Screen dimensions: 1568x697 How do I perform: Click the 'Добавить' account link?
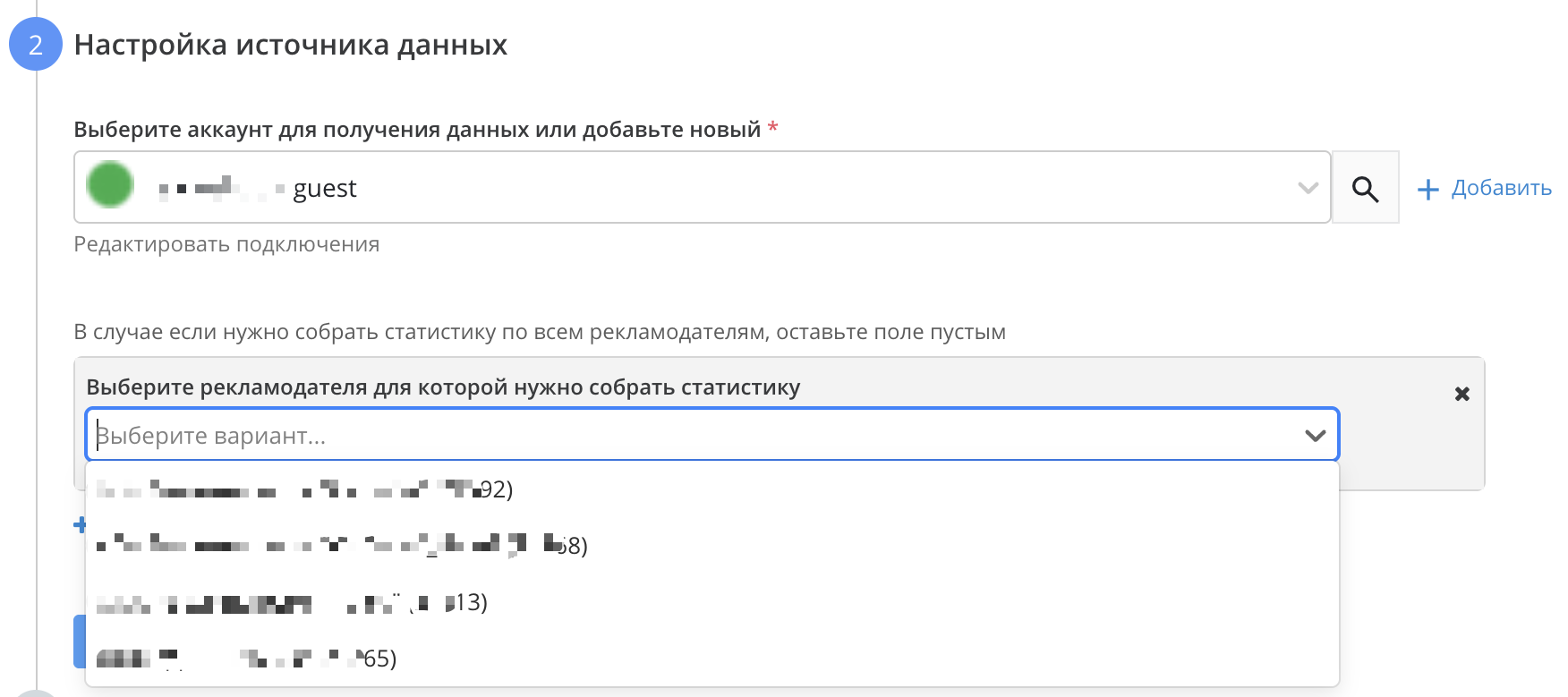1501,188
